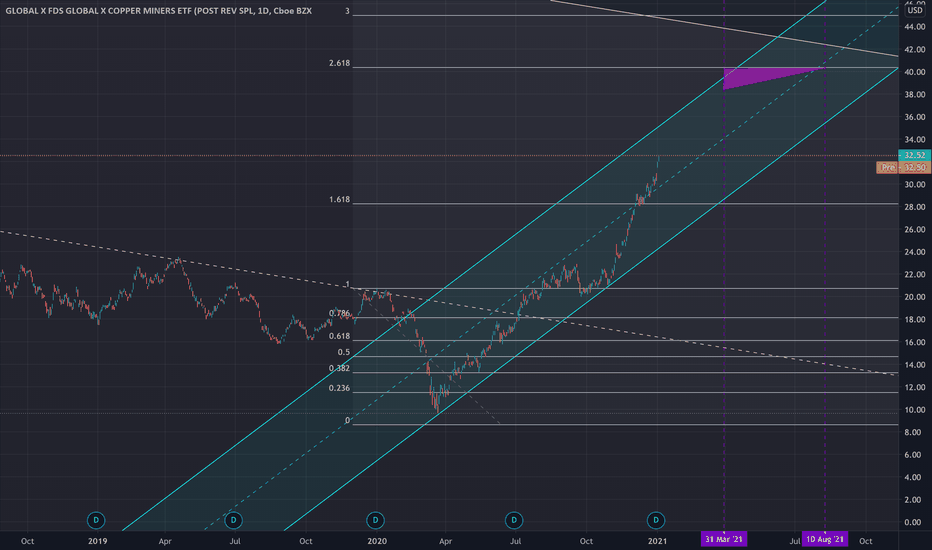Screen dimensions: 932x550
Task: Click the 16.00 price axis label
Action: tap(915, 342)
